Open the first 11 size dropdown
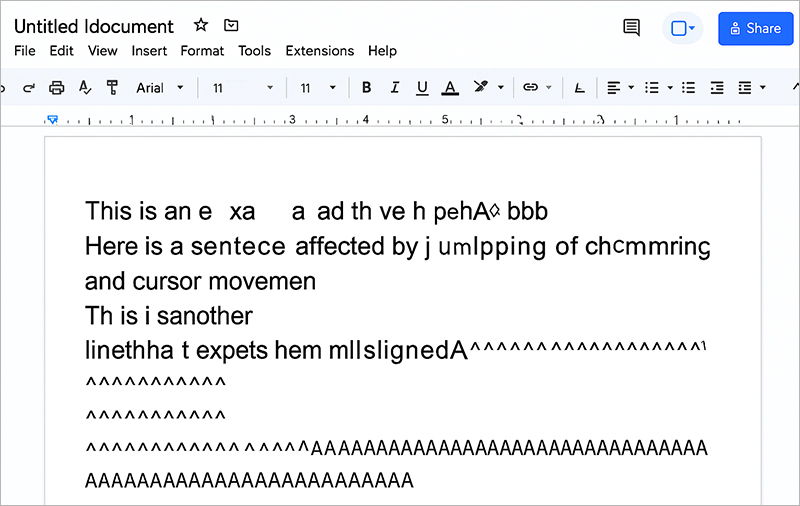 (242, 88)
